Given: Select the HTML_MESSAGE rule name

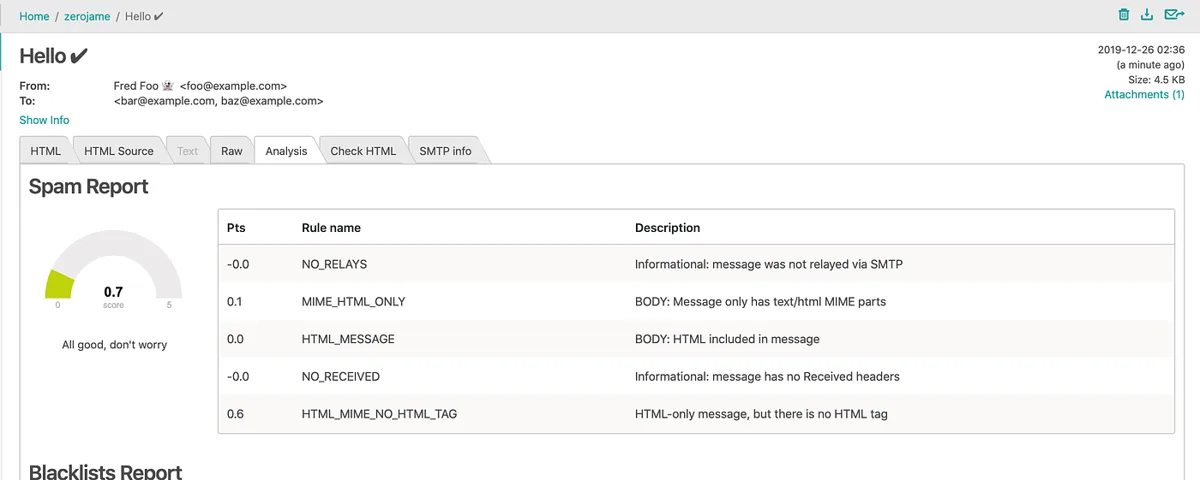Looking at the screenshot, I should coord(348,340).
